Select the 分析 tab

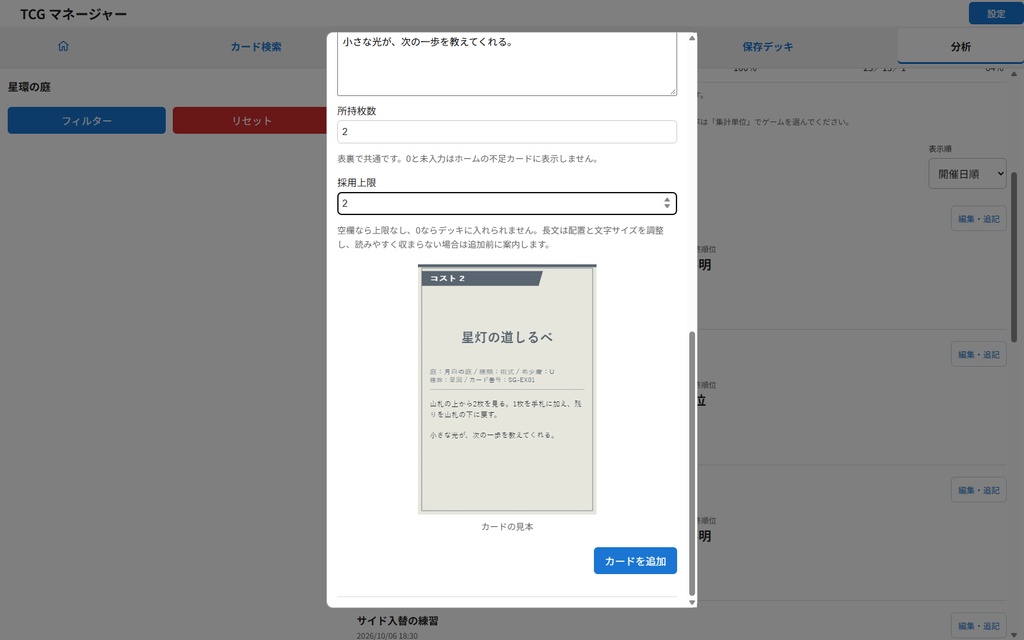click(960, 47)
